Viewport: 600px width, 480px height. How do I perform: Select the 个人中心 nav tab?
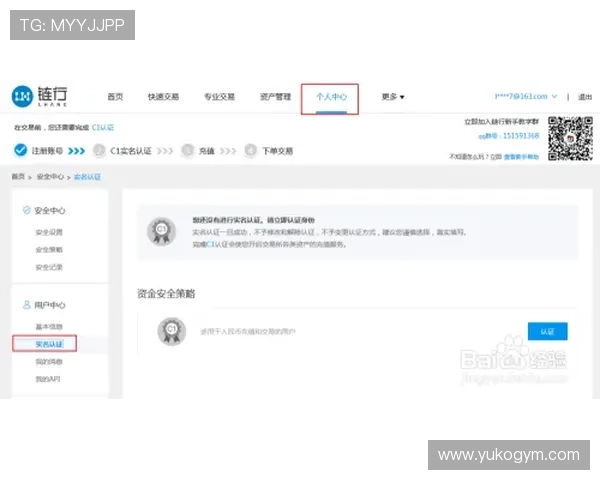331,97
